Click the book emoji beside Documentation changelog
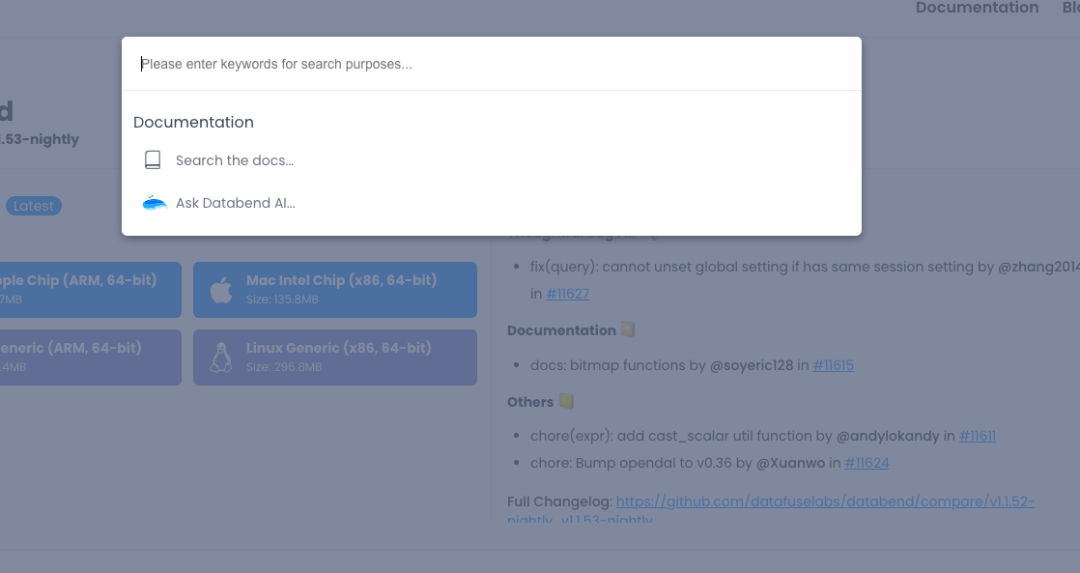 click(x=627, y=330)
